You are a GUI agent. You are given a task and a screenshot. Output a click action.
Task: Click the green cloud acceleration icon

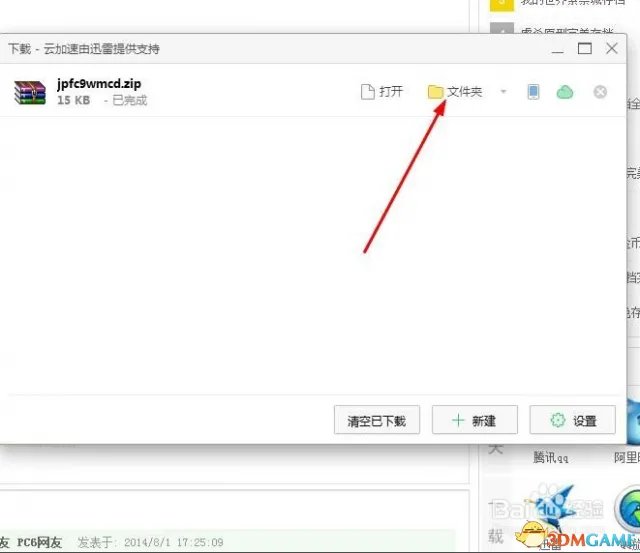point(565,92)
